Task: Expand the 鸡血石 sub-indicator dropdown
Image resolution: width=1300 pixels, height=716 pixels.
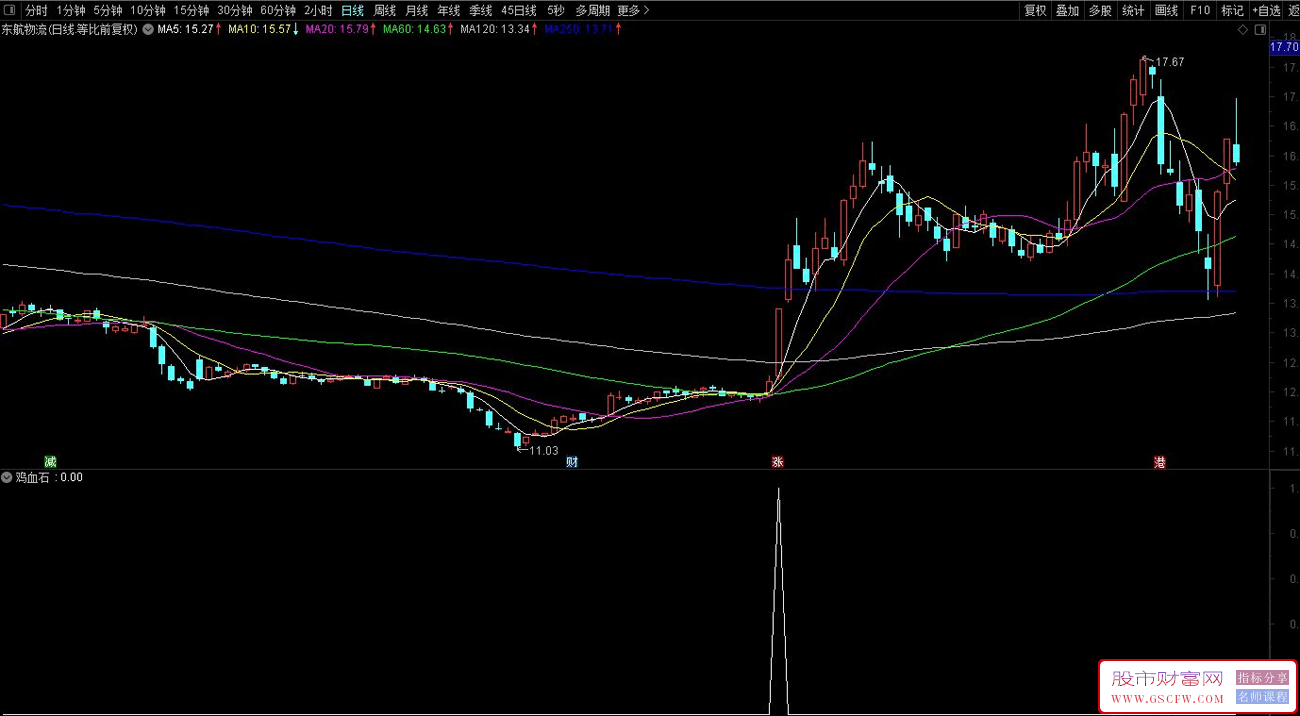Action: (7, 477)
